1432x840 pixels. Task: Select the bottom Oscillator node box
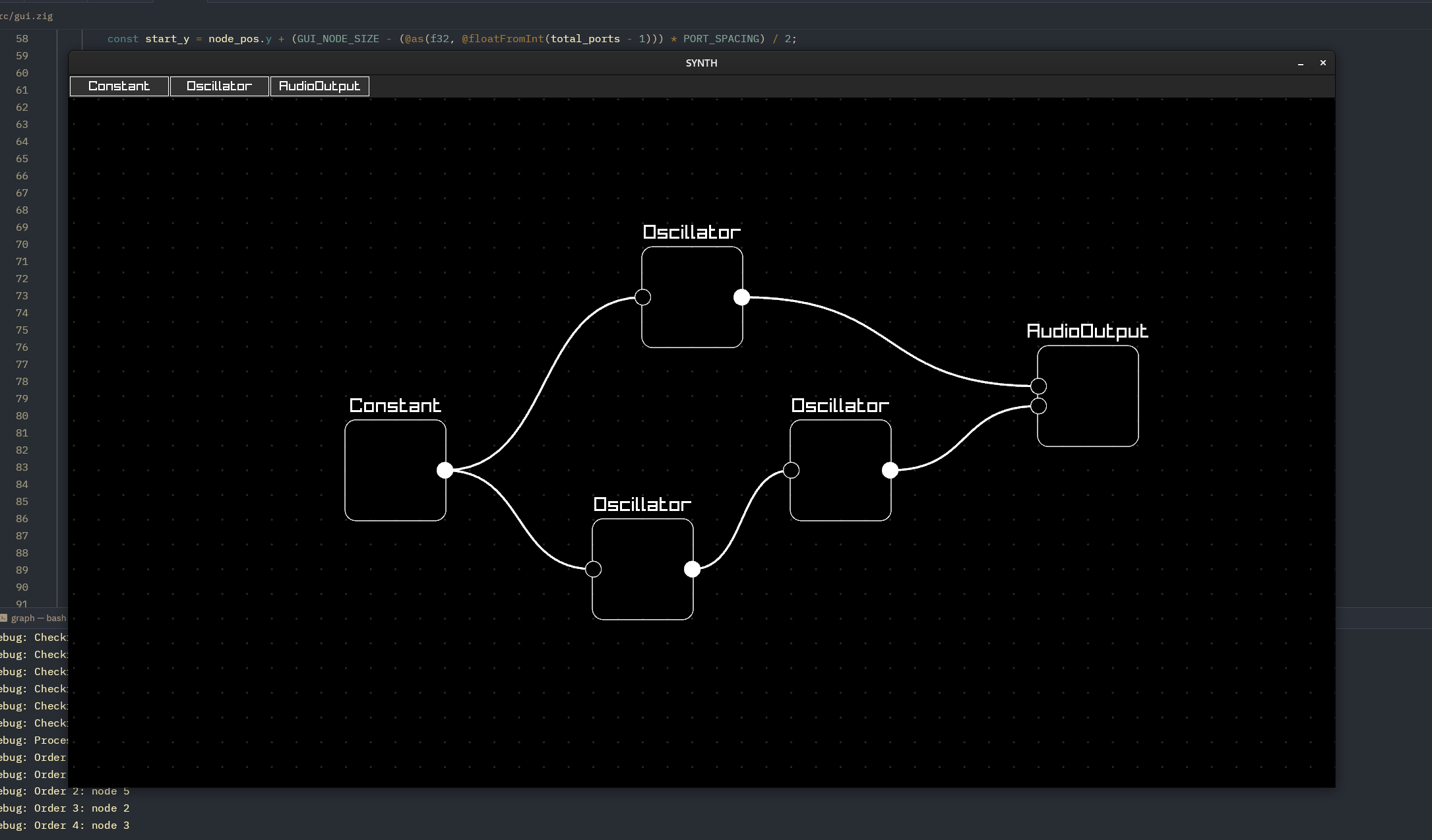642,569
